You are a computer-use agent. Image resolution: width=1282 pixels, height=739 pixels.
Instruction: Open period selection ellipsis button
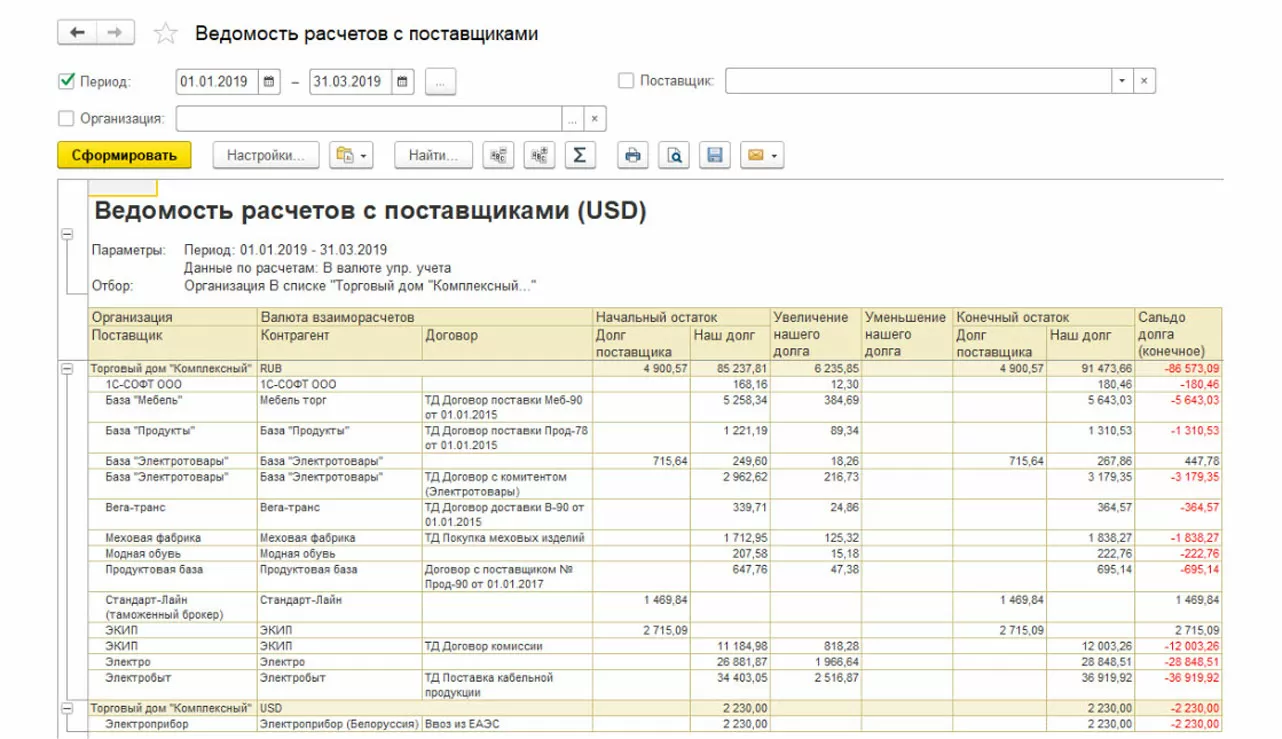point(441,82)
